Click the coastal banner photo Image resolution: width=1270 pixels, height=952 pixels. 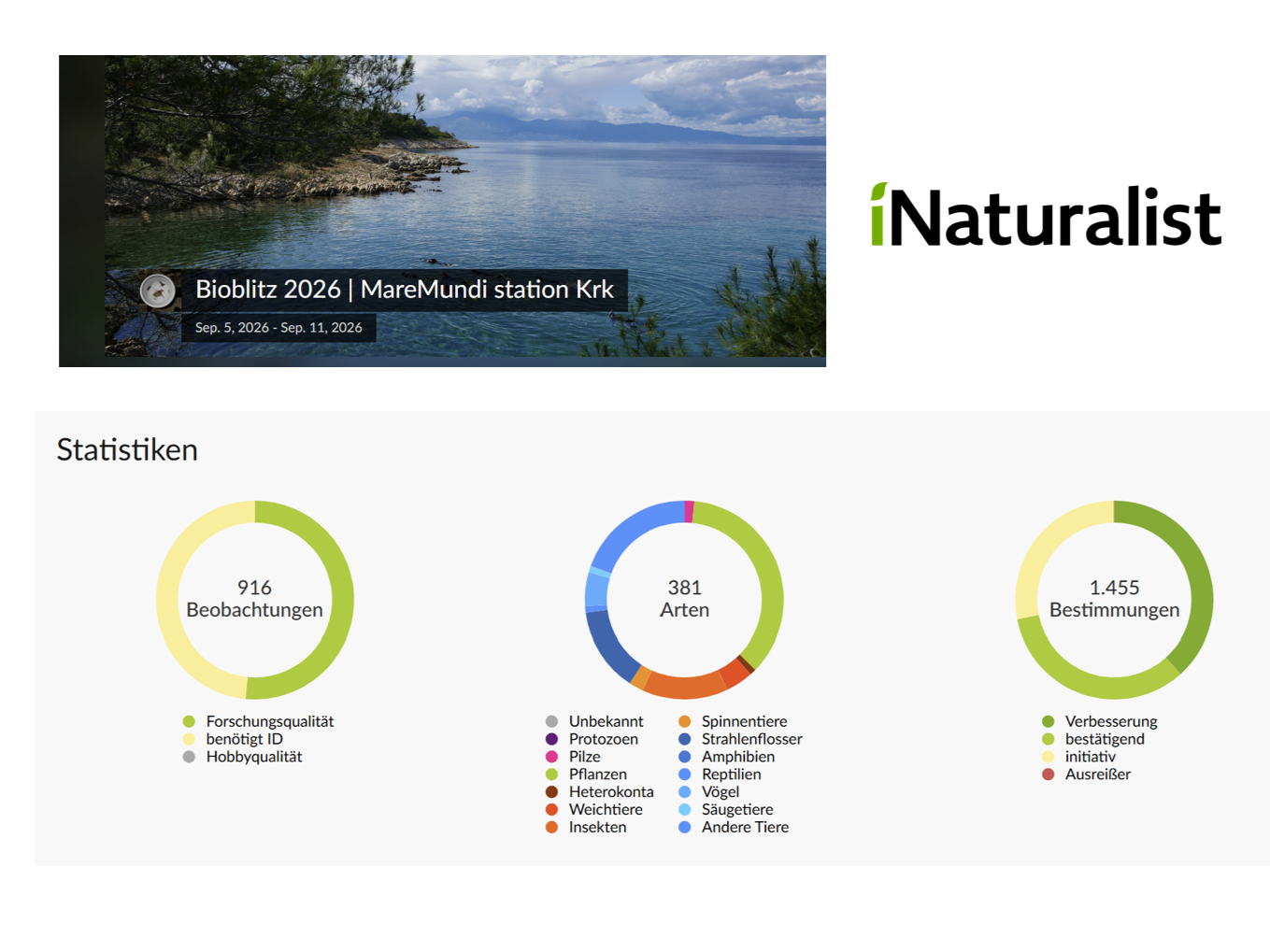[442, 210]
